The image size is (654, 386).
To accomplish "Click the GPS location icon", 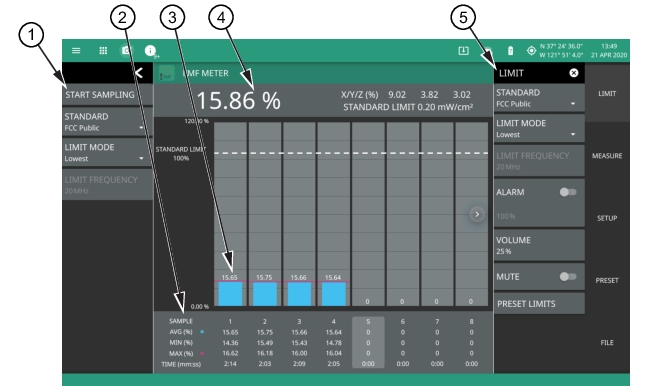I will (531, 51).
